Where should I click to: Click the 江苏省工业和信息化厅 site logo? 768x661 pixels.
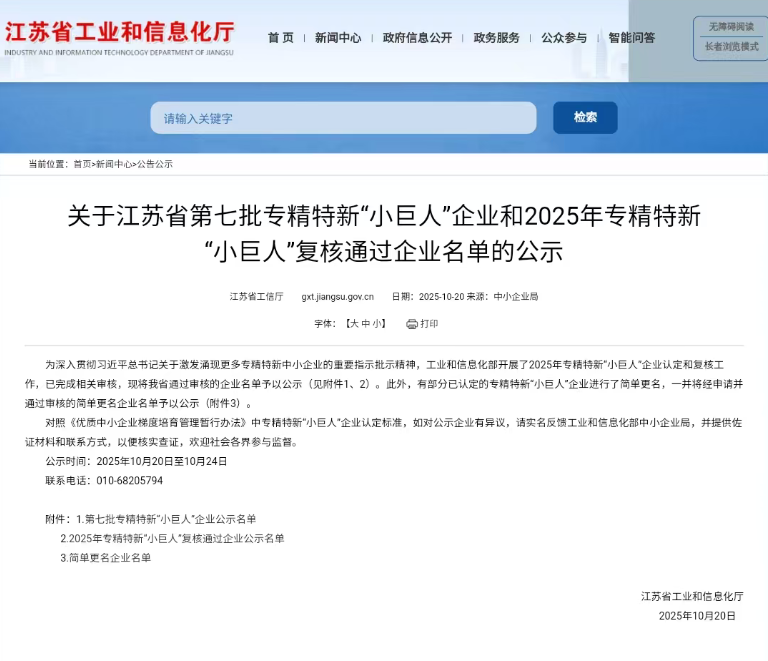tap(120, 38)
